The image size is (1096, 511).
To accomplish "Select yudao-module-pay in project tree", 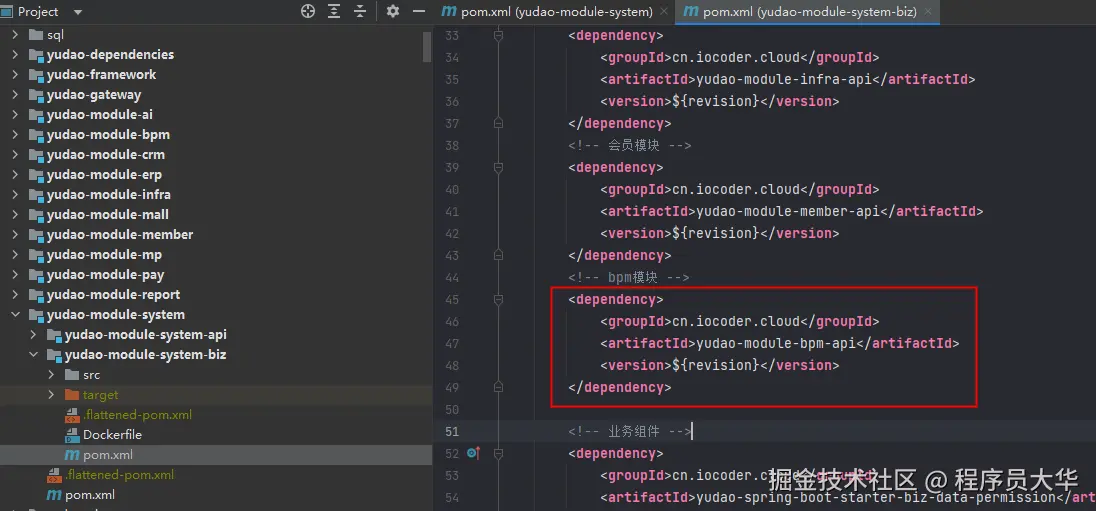I will coord(106,275).
